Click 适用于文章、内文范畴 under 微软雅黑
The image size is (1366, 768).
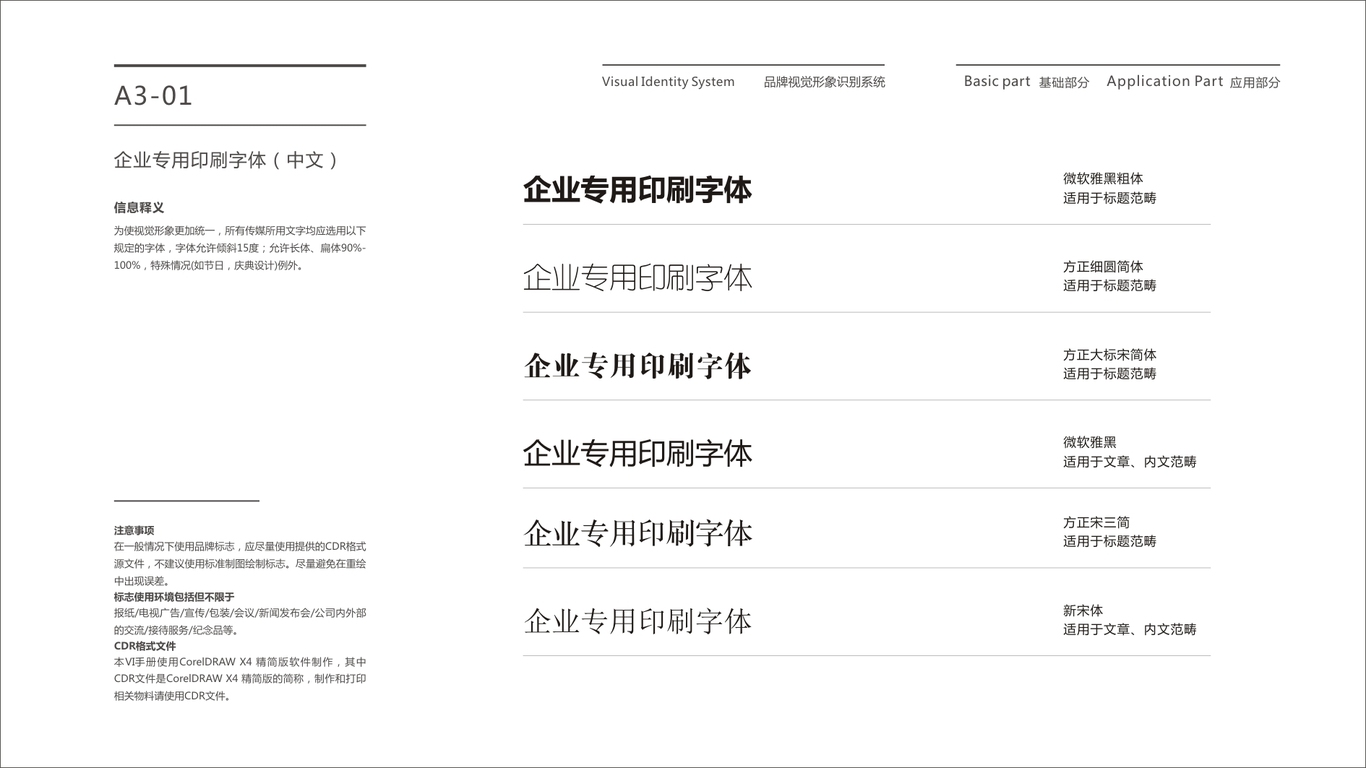coord(1130,462)
